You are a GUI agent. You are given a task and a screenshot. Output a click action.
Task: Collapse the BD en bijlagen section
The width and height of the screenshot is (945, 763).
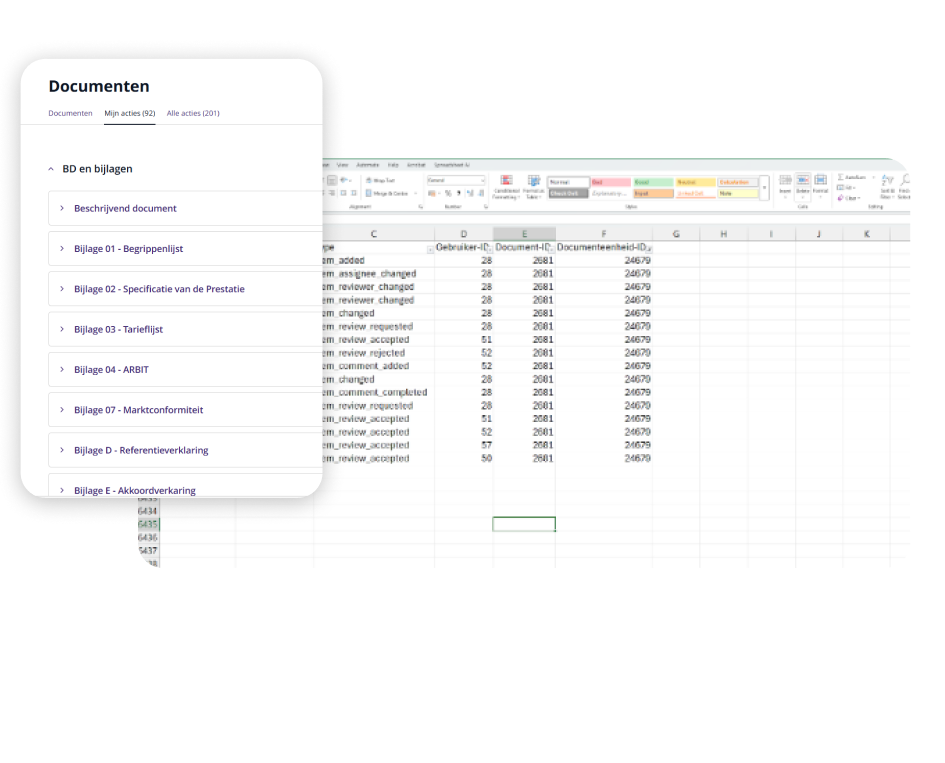tap(51, 169)
